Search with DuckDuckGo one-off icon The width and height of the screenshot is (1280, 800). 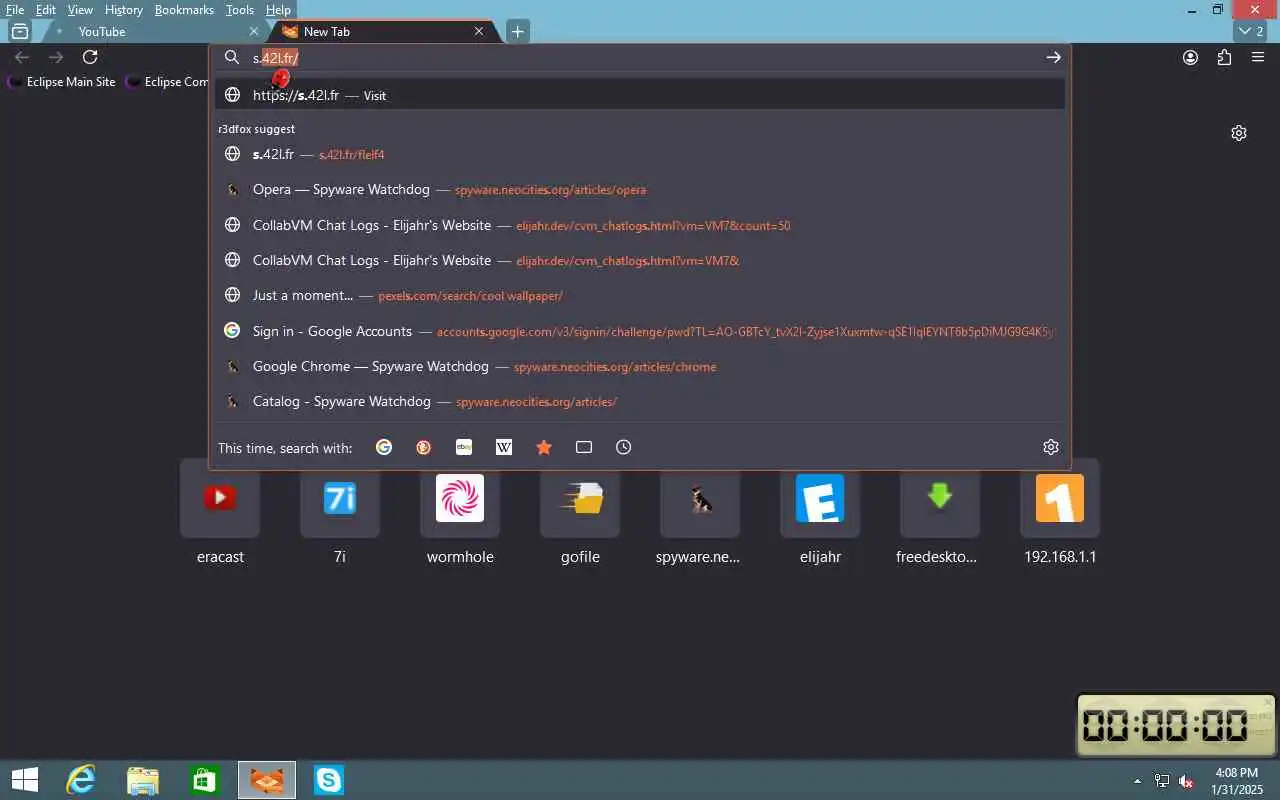pyautogui.click(x=424, y=447)
